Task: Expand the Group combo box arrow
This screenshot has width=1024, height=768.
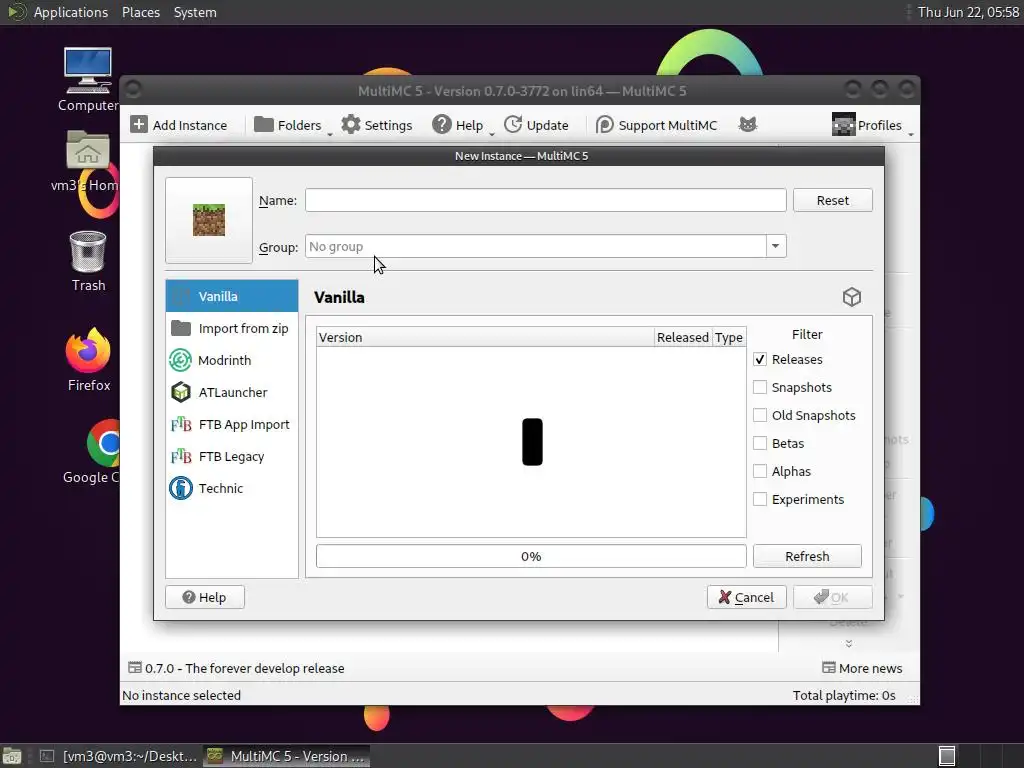Action: pos(775,246)
